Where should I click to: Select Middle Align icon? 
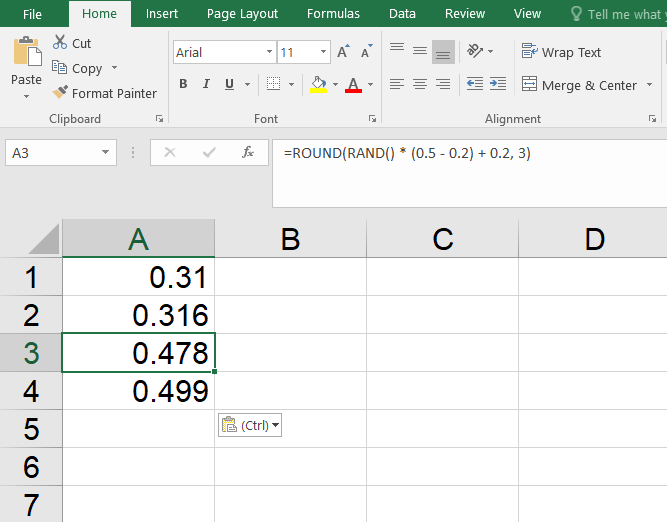click(x=420, y=51)
